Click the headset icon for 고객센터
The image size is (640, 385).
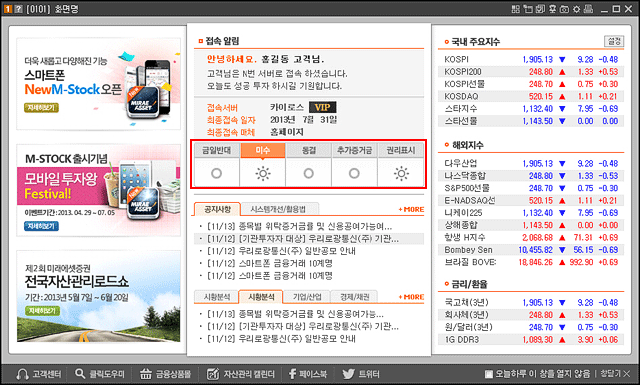click(x=22, y=374)
